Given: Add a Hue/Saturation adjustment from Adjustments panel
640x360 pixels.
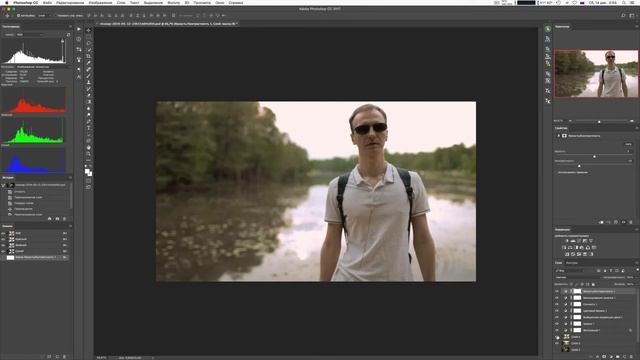Looking at the screenshot, I should [564, 247].
